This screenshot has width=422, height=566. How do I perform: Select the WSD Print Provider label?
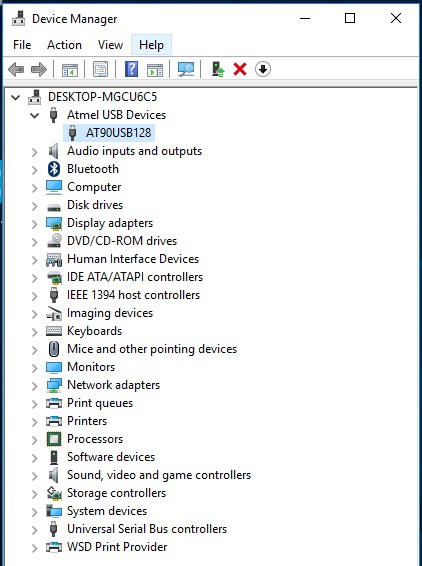pos(117,547)
